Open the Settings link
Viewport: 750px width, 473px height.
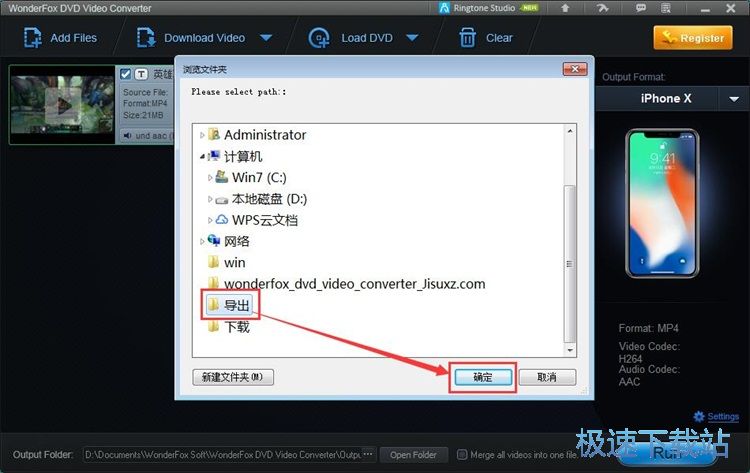click(x=723, y=417)
